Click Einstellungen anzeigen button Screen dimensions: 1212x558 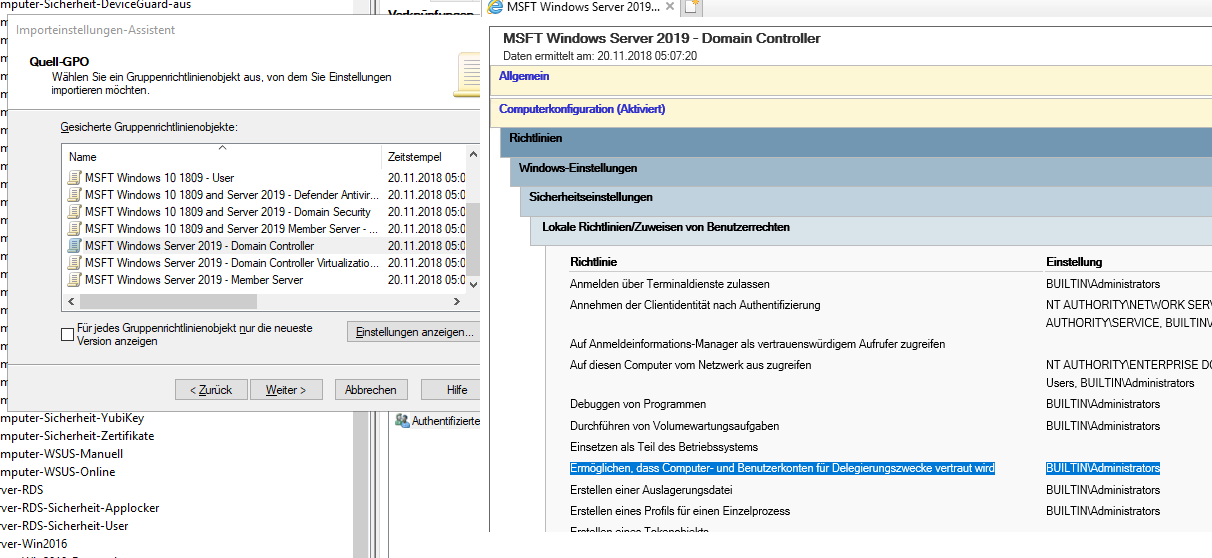pyautogui.click(x=414, y=332)
